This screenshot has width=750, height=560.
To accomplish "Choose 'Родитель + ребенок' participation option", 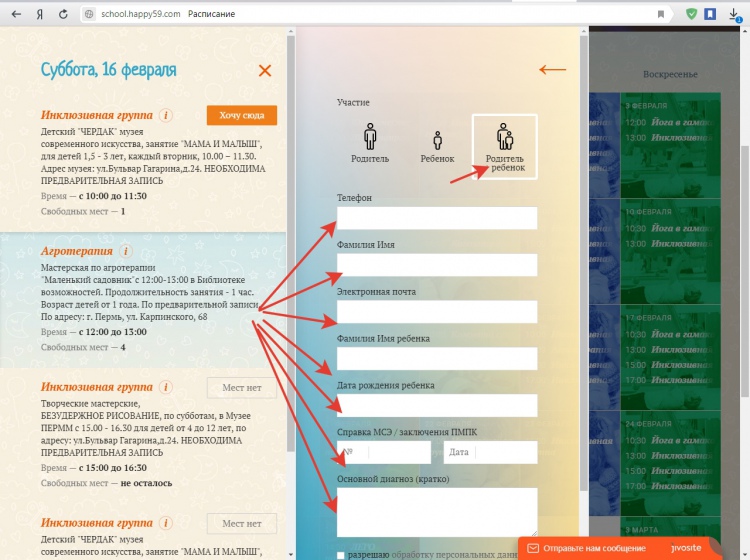I will tap(504, 146).
